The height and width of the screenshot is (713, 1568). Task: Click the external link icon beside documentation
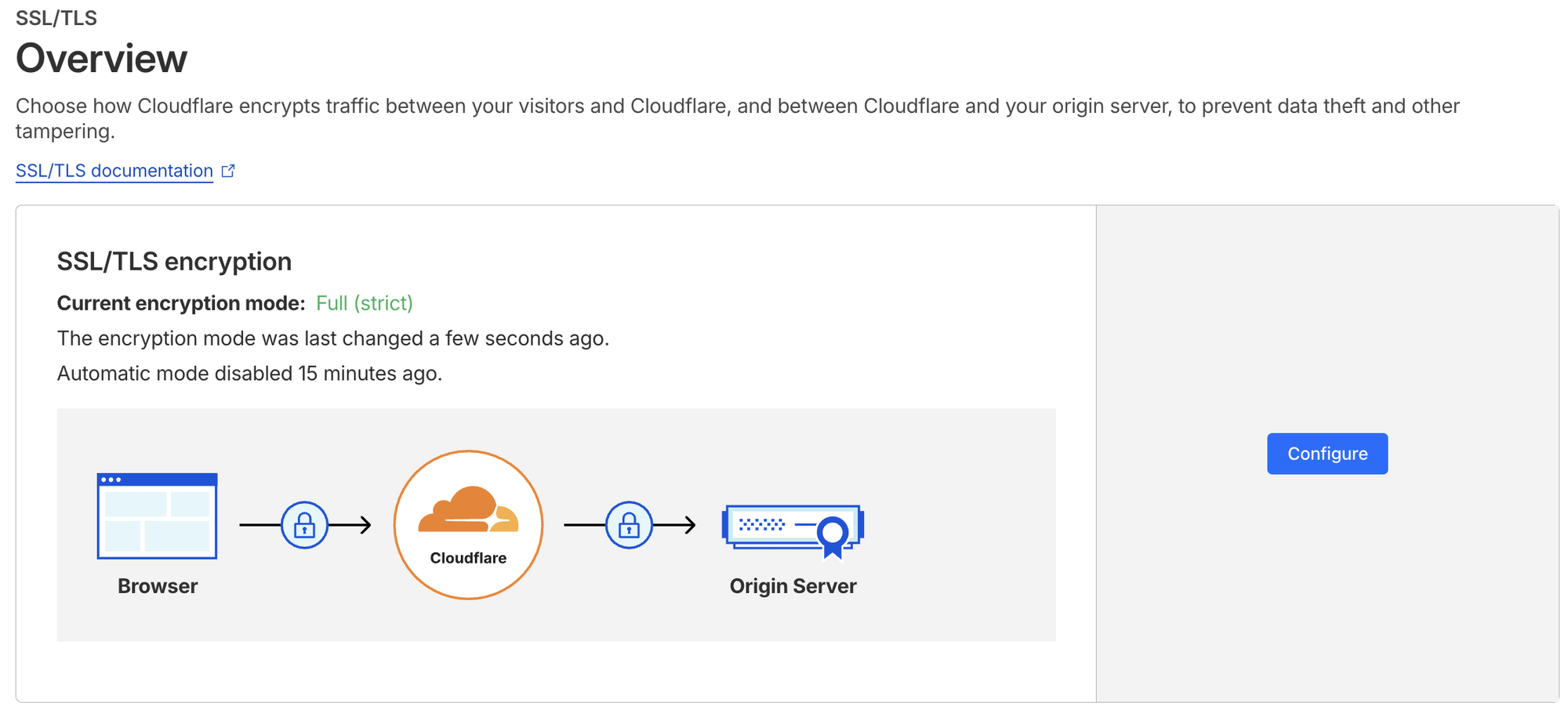tap(228, 171)
